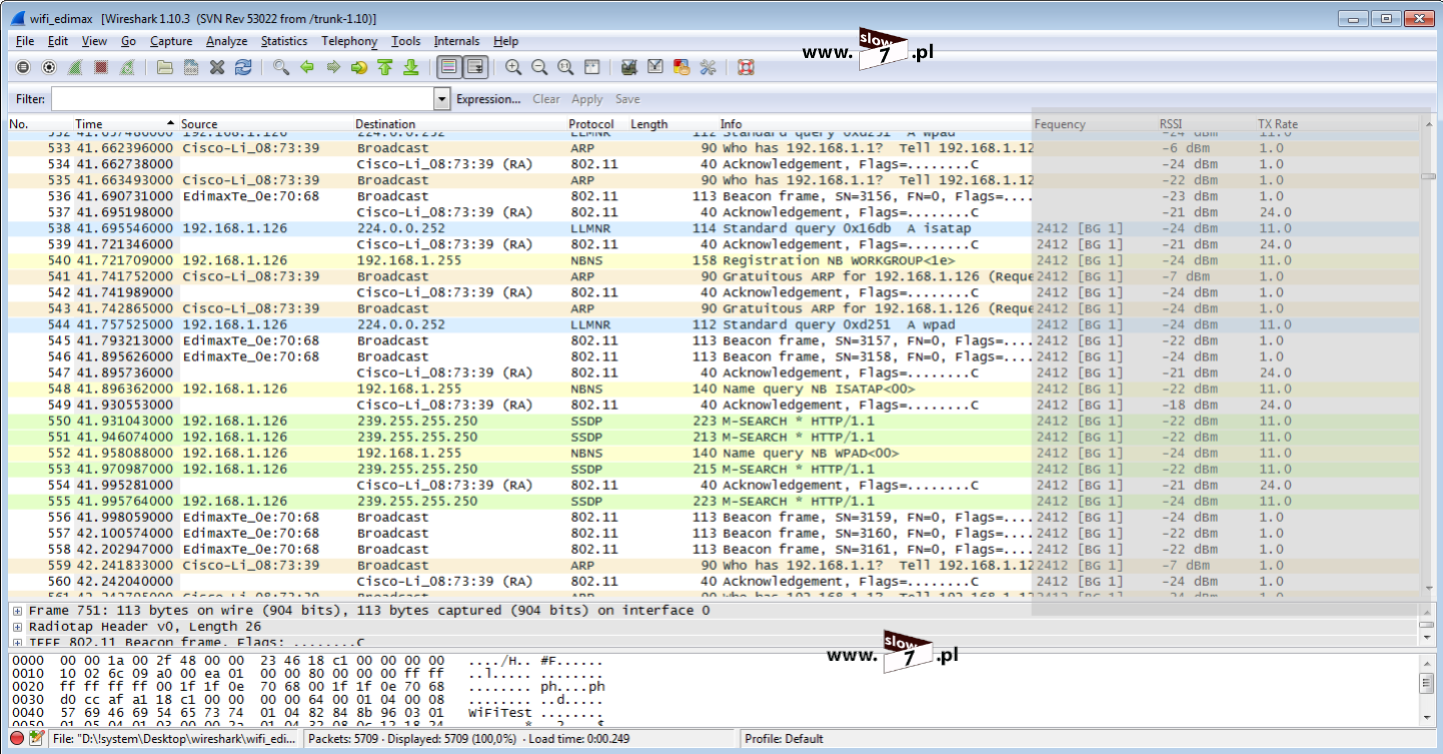Click the red expert info status icon
The image size is (1443, 754).
pyautogui.click(x=17, y=738)
